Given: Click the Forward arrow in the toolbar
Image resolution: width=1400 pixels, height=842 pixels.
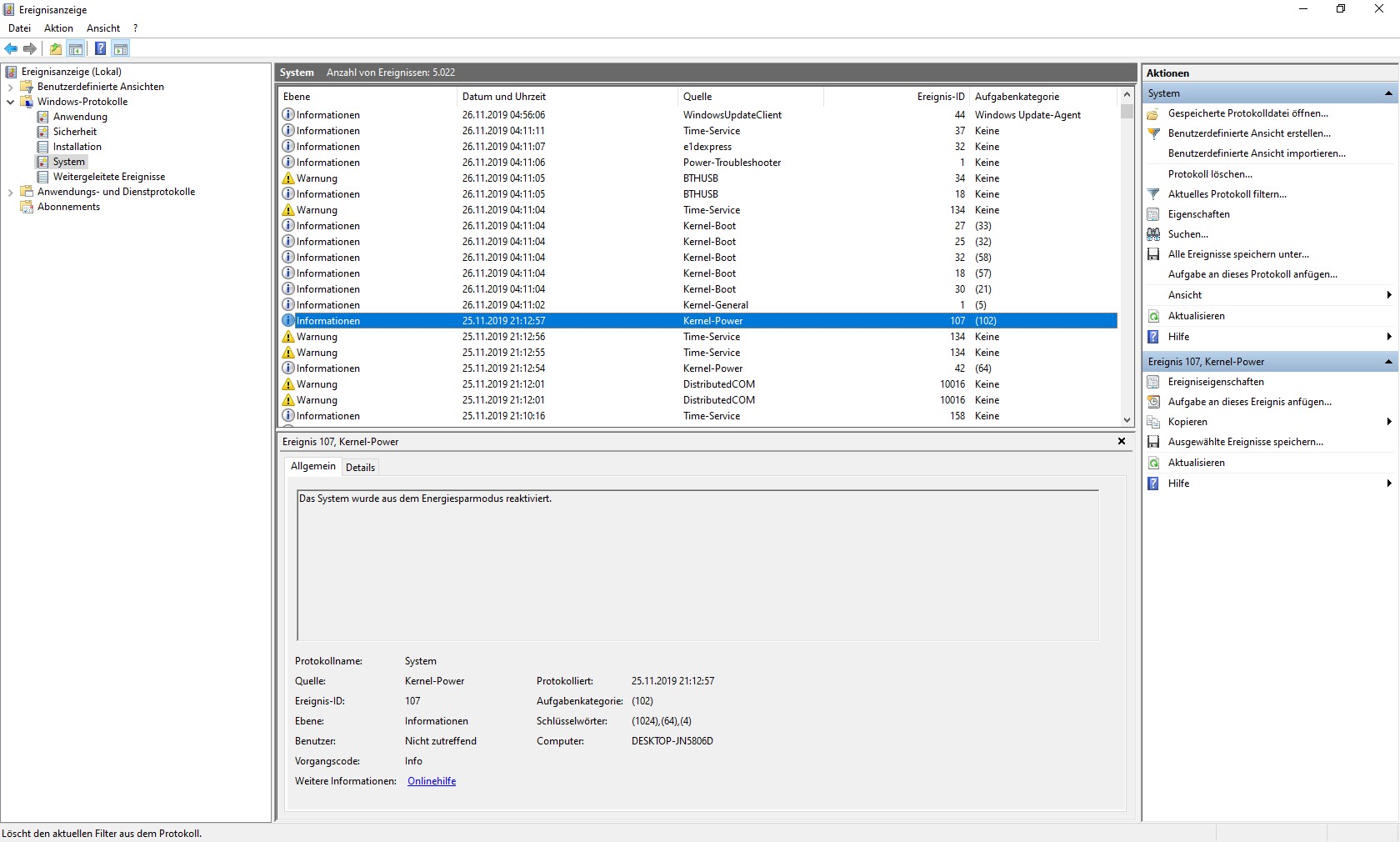Looking at the screenshot, I should point(30,49).
